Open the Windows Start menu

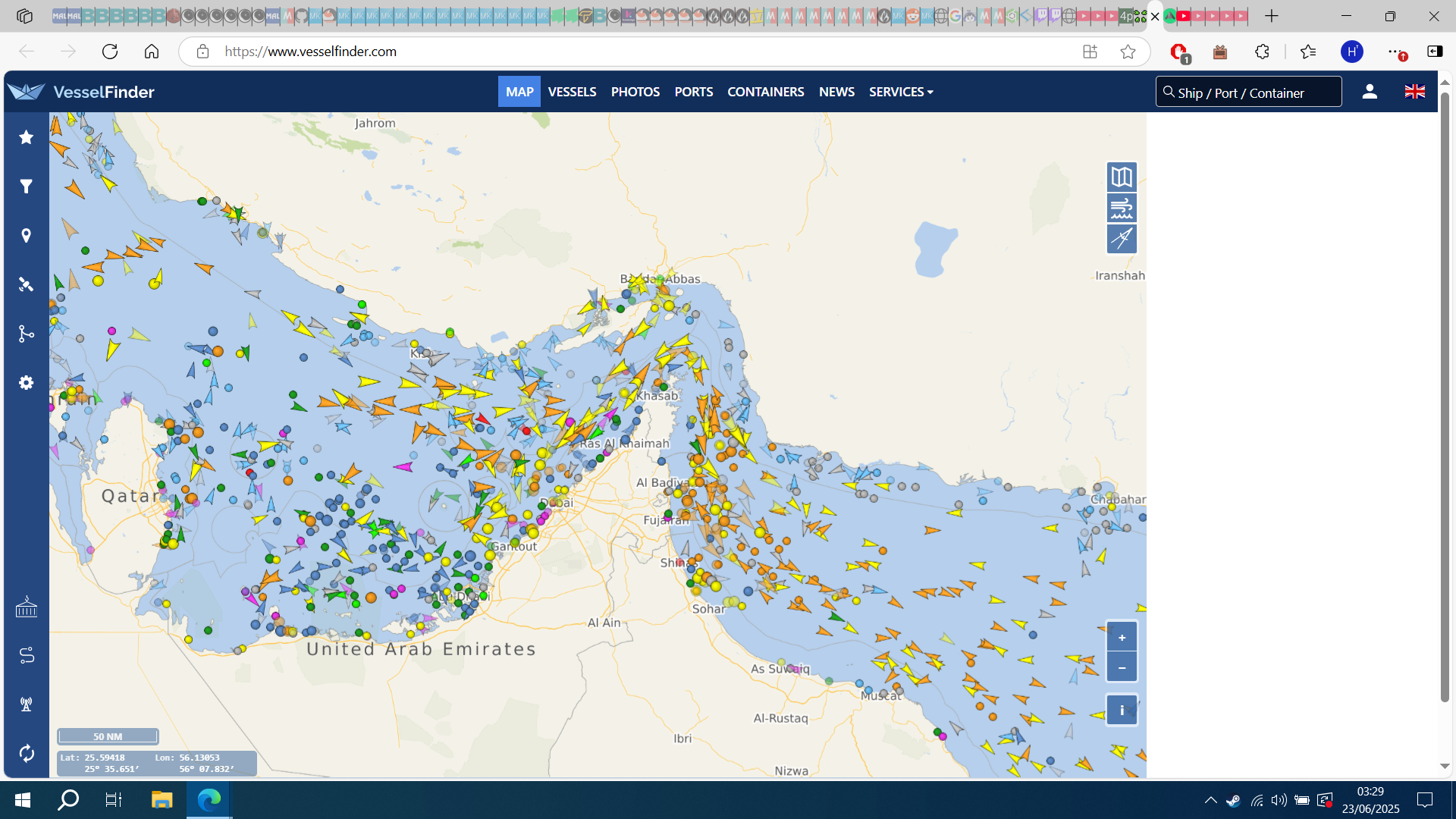coord(23,800)
